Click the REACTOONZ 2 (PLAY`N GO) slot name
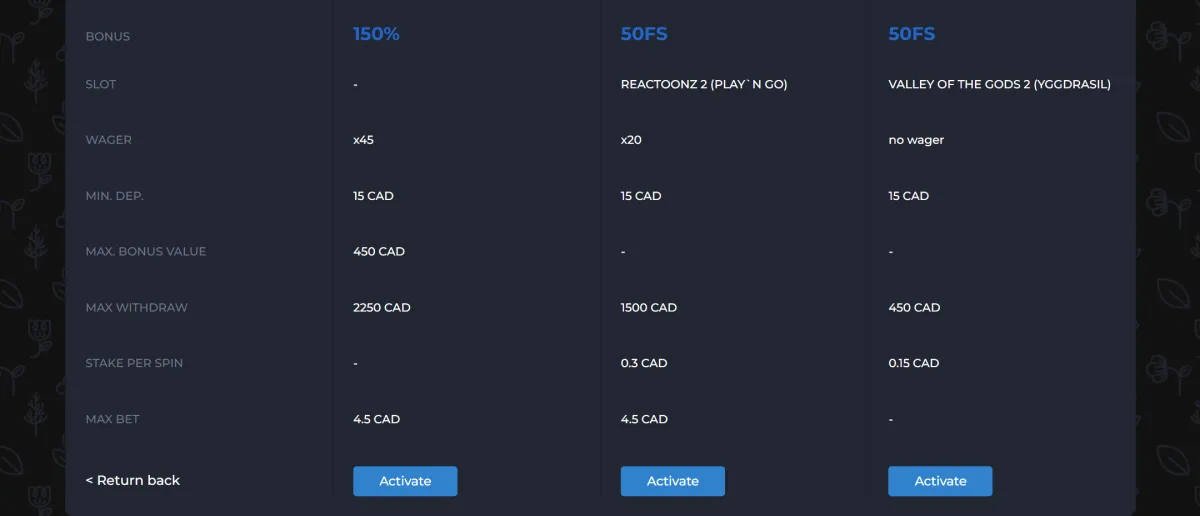The image size is (1200, 516). [x=704, y=85]
